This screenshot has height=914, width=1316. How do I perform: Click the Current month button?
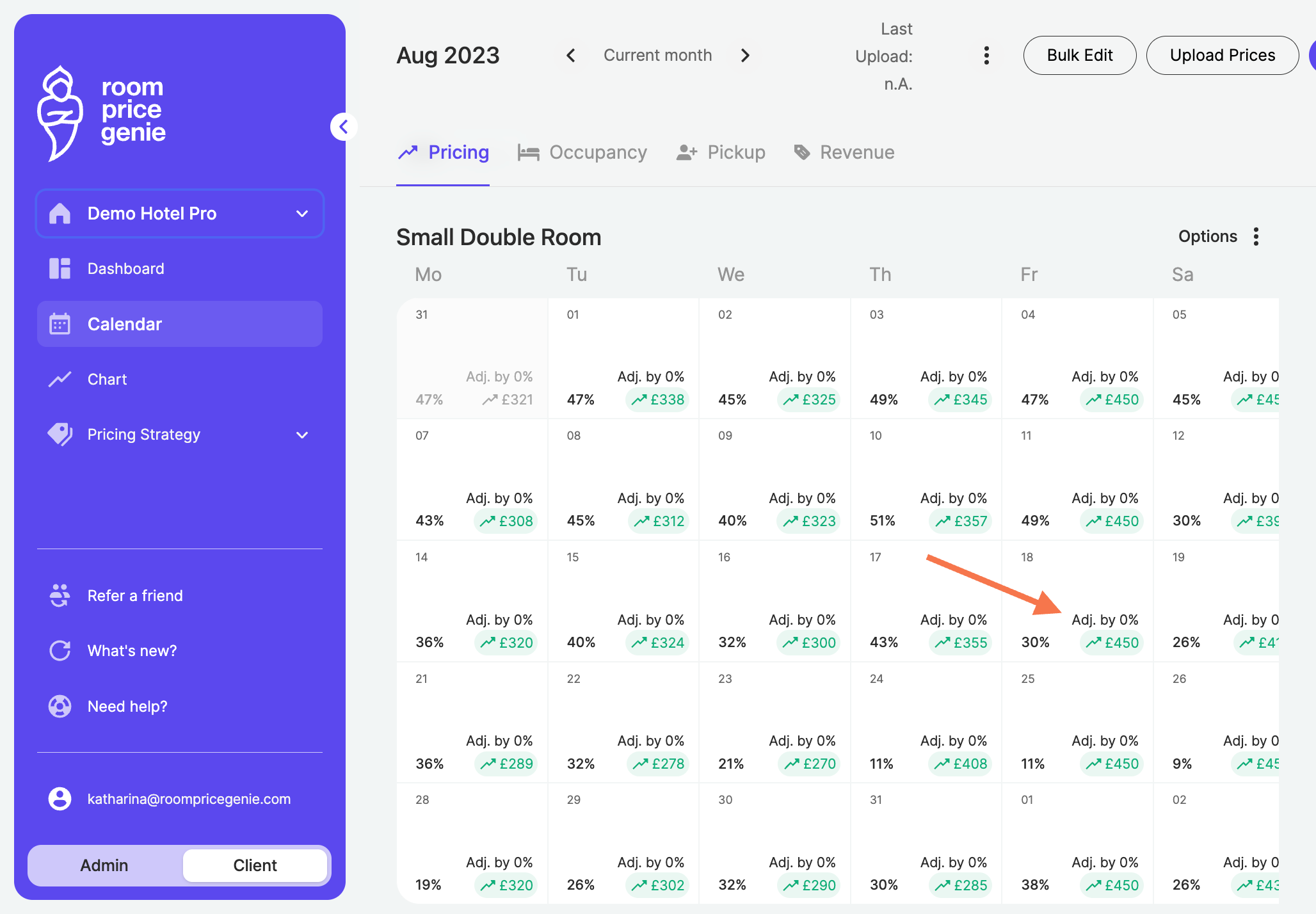pos(657,55)
